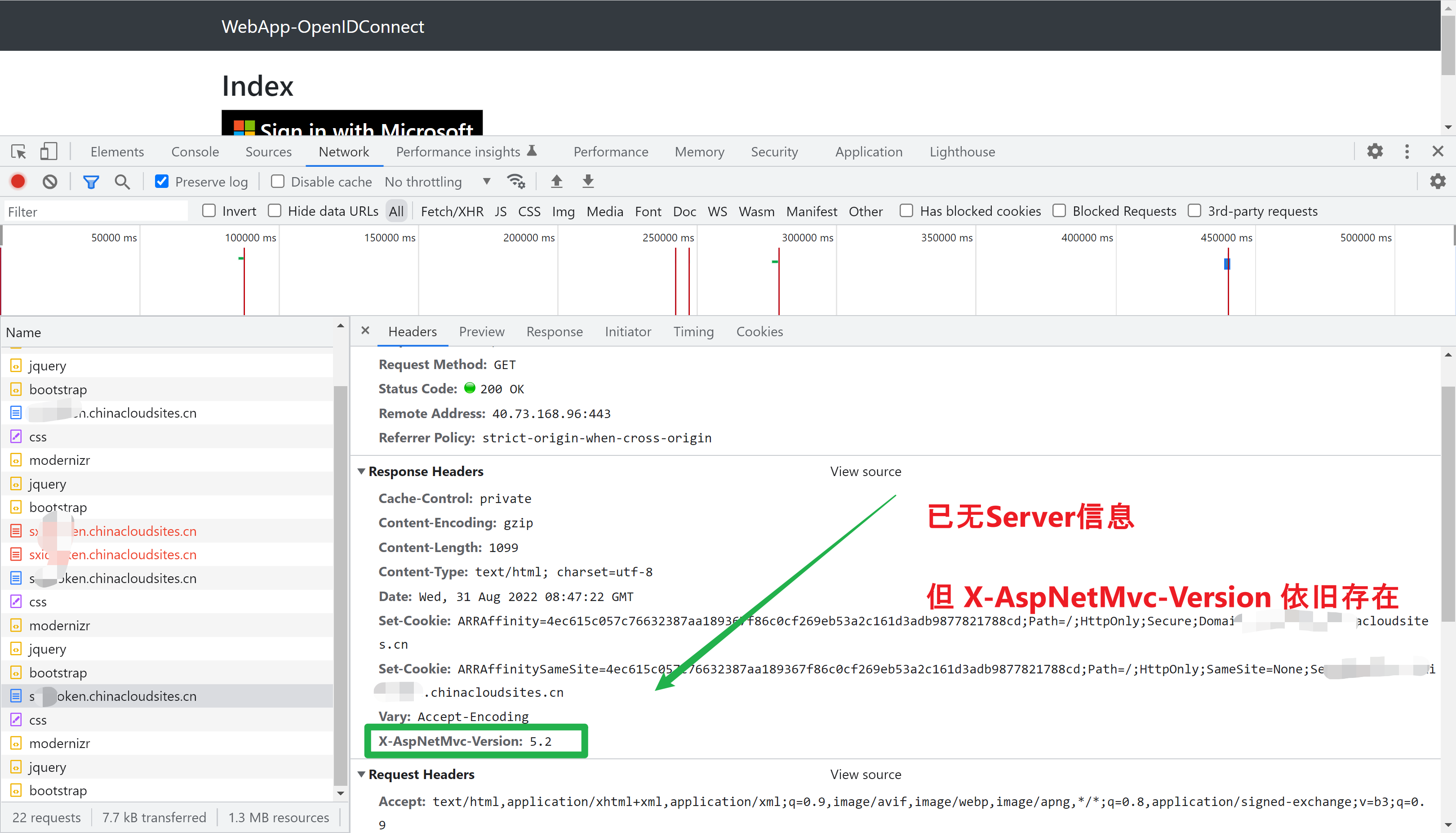Uncheck Preserve log
Image resolution: width=1456 pixels, height=833 pixels.
pos(162,181)
